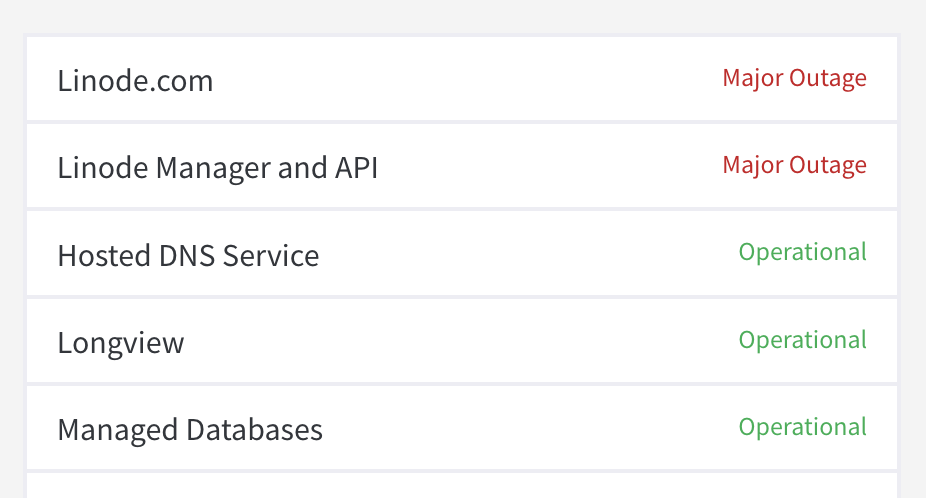Click Major Outage status for Linode Manager
The width and height of the screenshot is (926, 498).
coord(794,165)
